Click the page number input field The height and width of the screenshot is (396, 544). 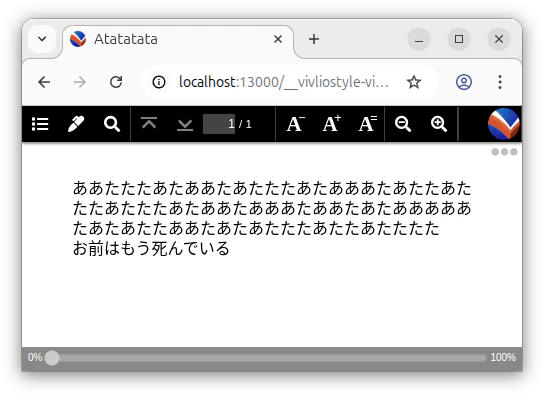tap(219, 124)
